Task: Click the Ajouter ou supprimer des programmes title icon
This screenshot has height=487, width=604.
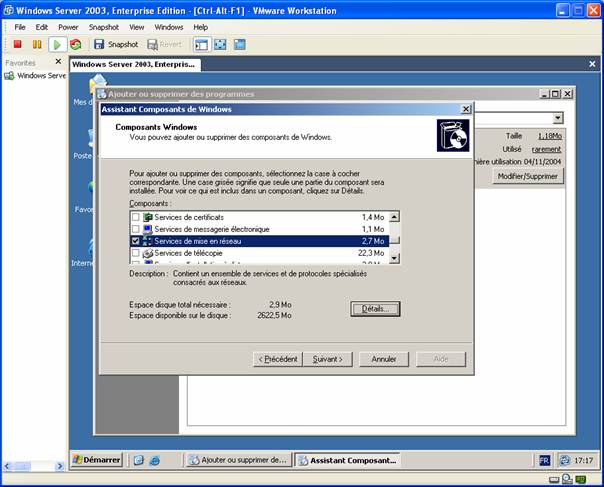Action: 102,94
